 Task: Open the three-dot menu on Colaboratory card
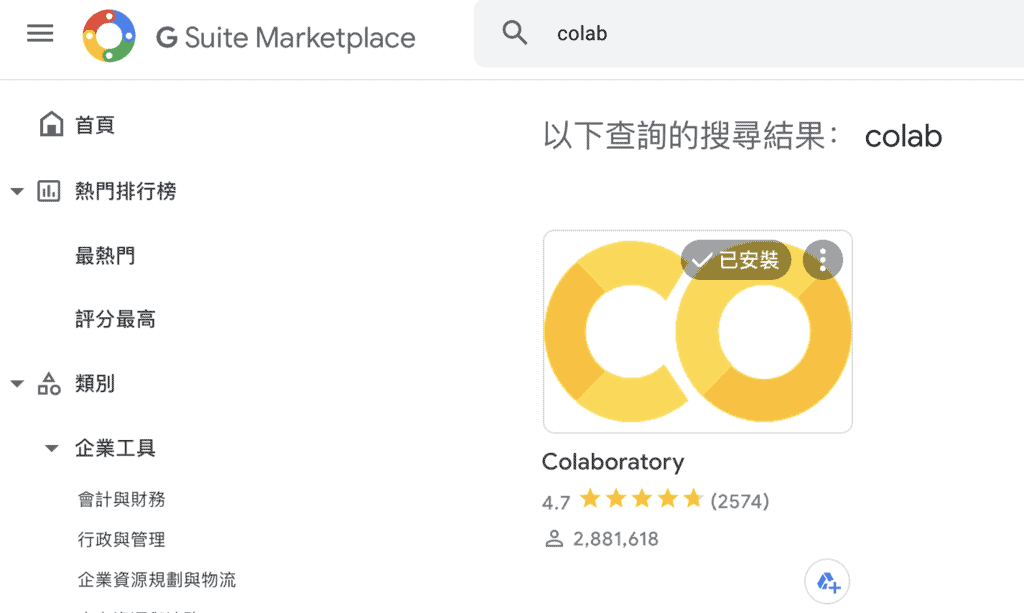click(x=823, y=260)
